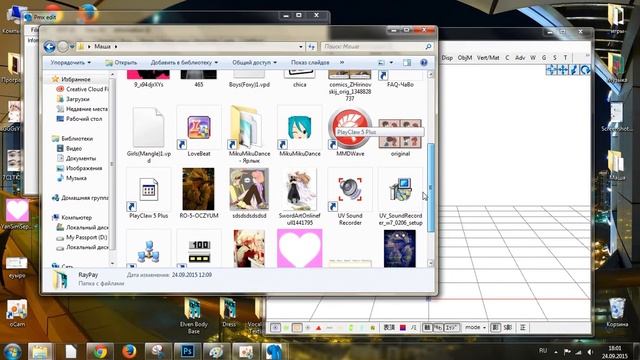
Task: Click the Открыть button in the Explorer toolbar
Action: (x=121, y=62)
